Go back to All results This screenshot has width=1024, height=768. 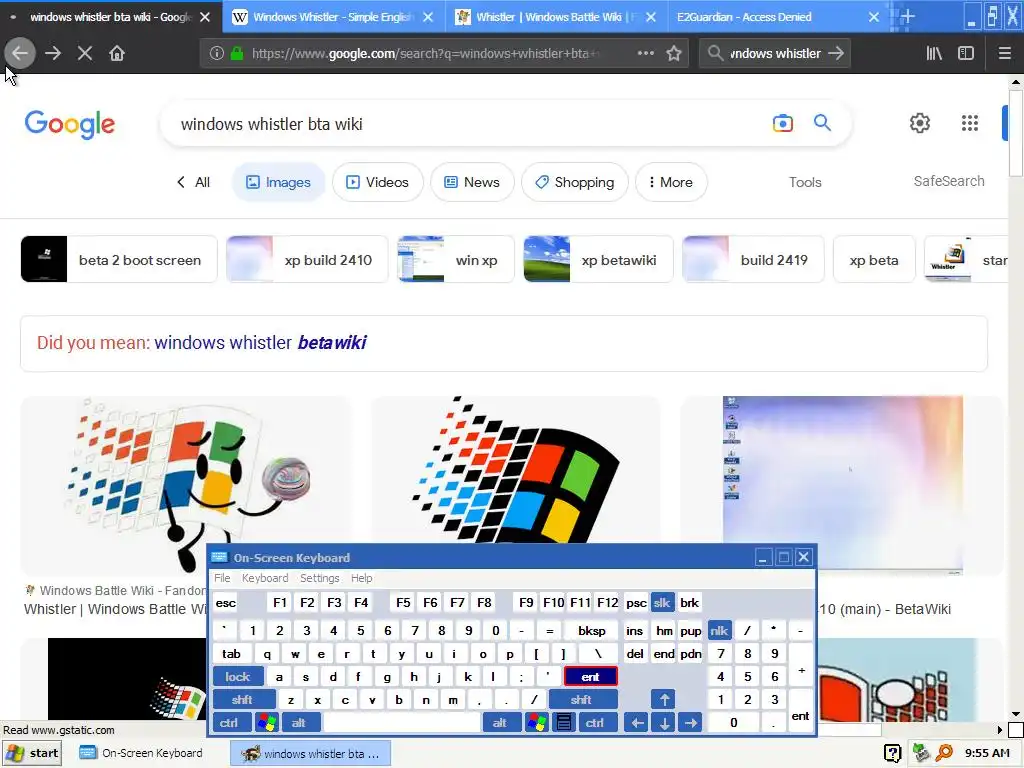tap(193, 182)
